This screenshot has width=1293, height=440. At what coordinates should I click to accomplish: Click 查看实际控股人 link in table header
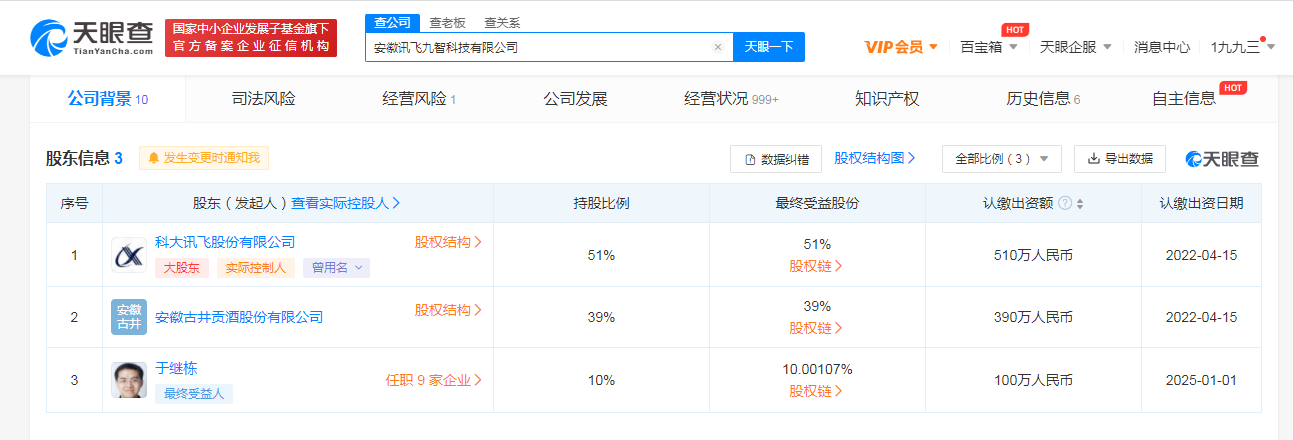(x=346, y=203)
